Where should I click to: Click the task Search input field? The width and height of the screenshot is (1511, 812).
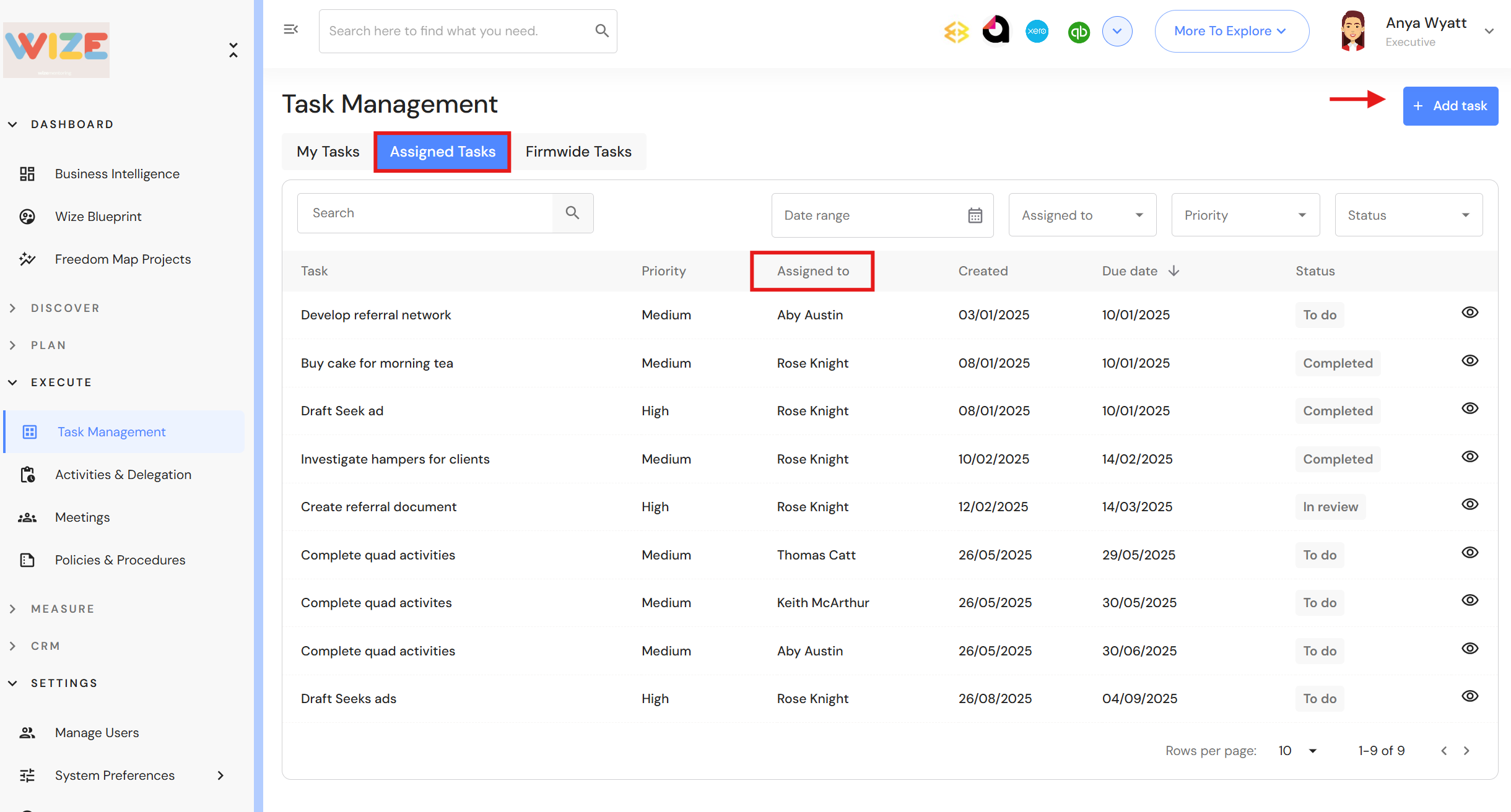[425, 213]
